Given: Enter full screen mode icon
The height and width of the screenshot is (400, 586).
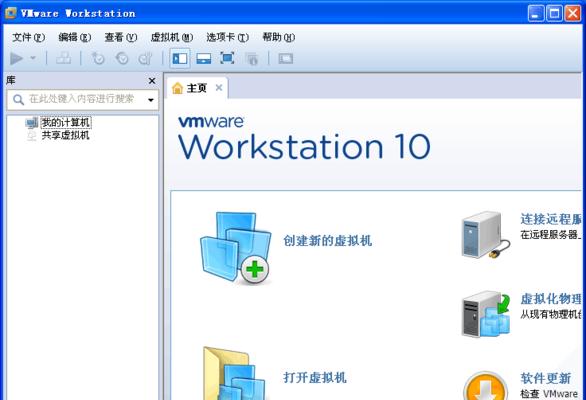Looking at the screenshot, I should coord(227,58).
